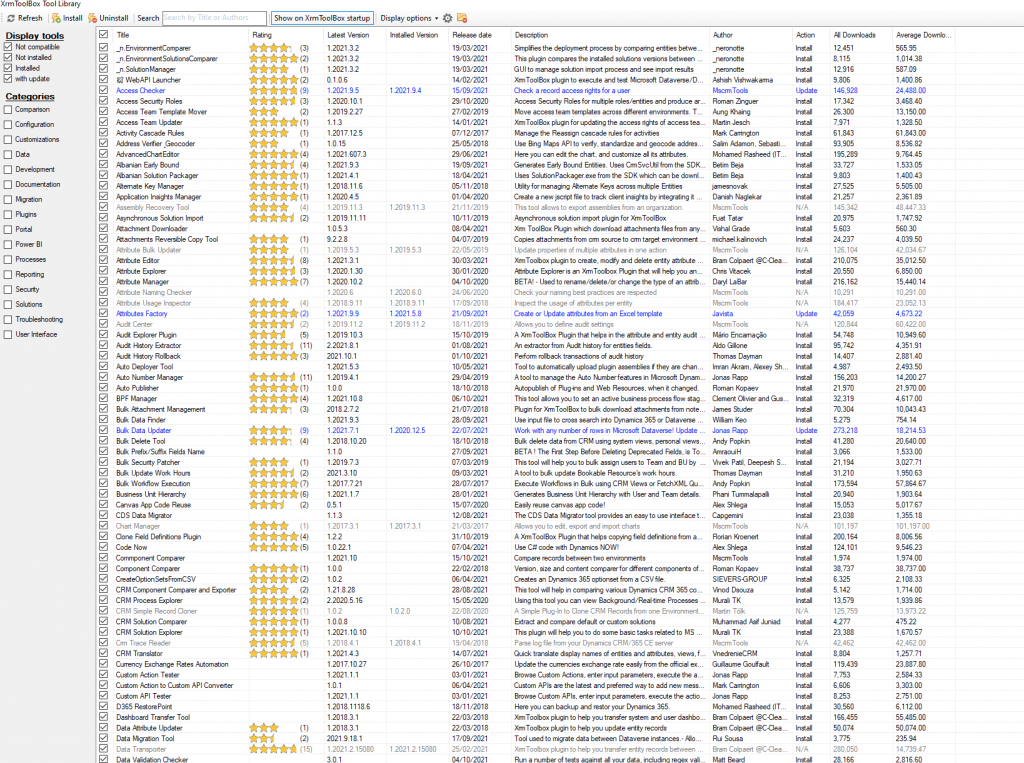Open the settings gear icon
Viewport: 1024px width, 763px height.
447,18
